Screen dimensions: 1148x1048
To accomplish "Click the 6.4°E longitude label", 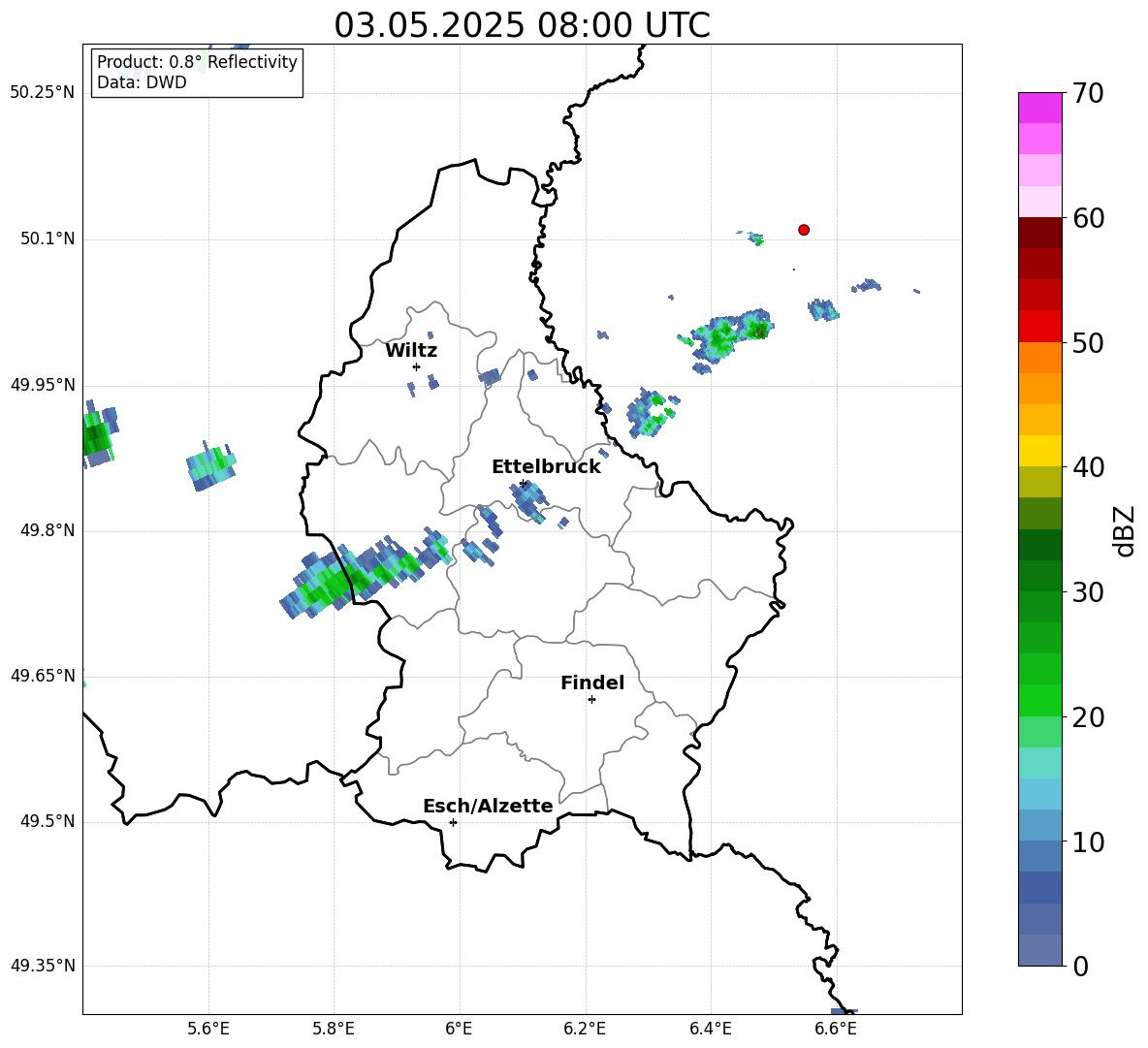I will (x=710, y=1029).
